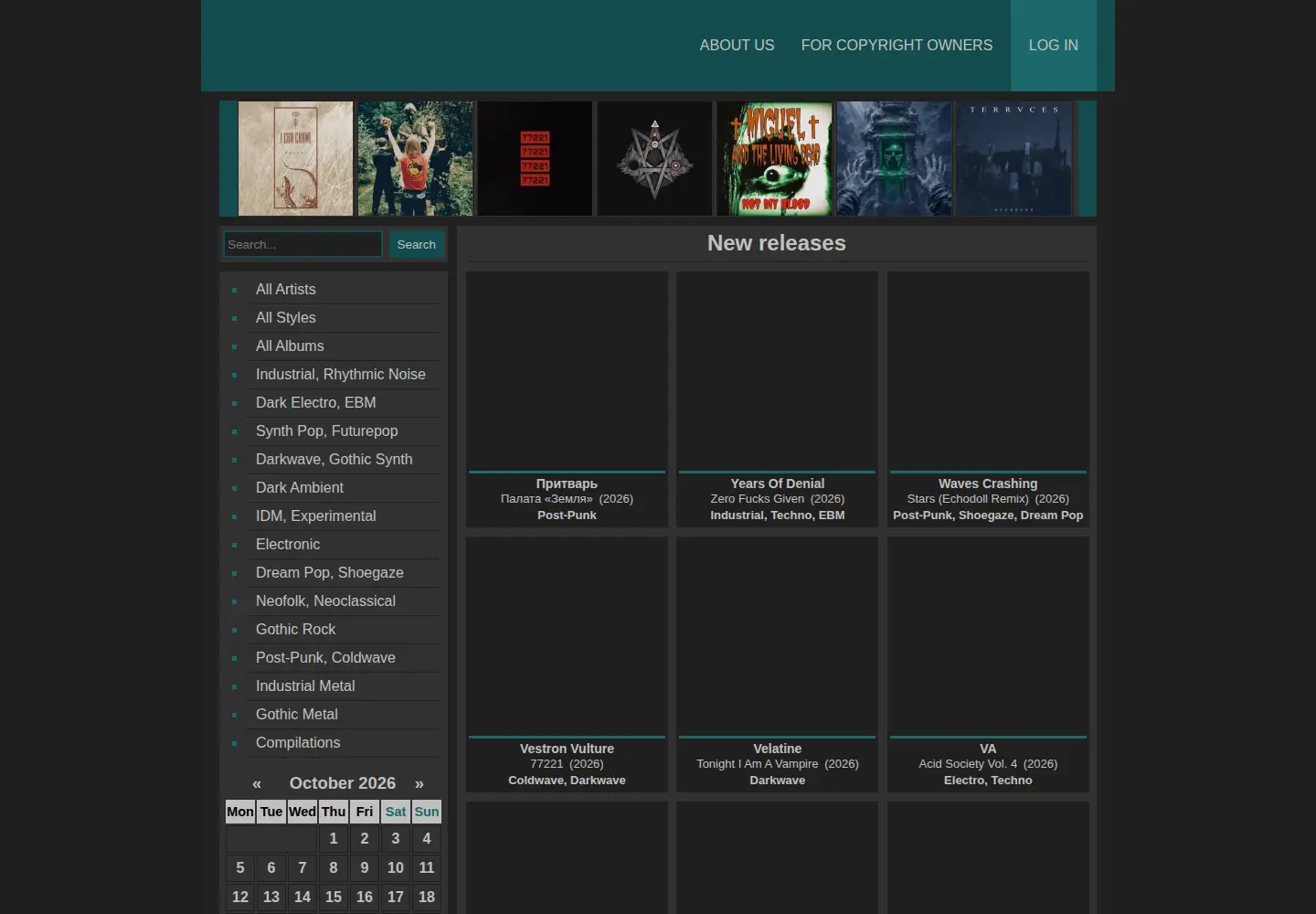Choose IDM, Experimental genre

pyautogui.click(x=316, y=515)
